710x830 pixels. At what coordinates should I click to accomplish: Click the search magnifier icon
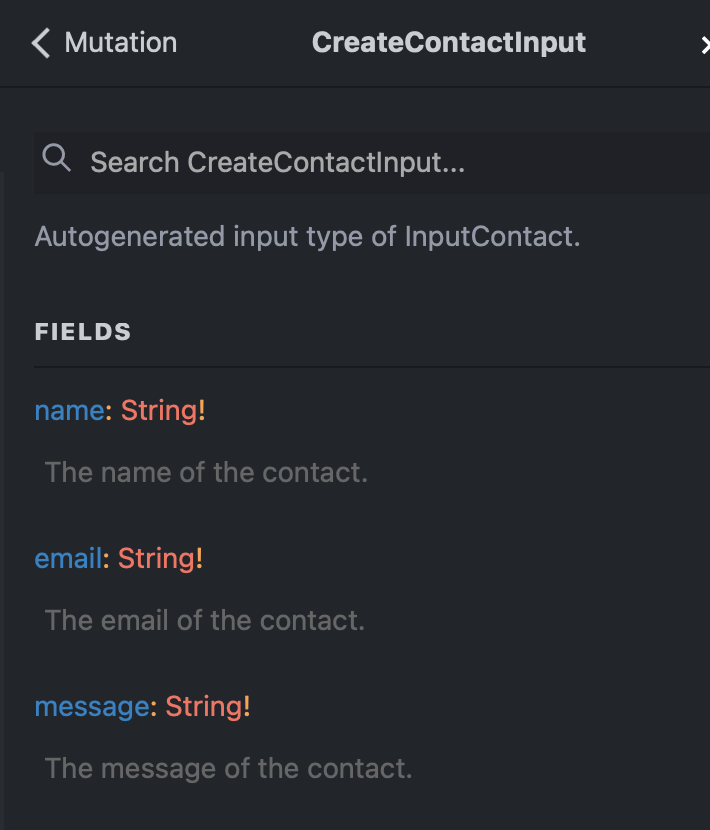(56, 158)
